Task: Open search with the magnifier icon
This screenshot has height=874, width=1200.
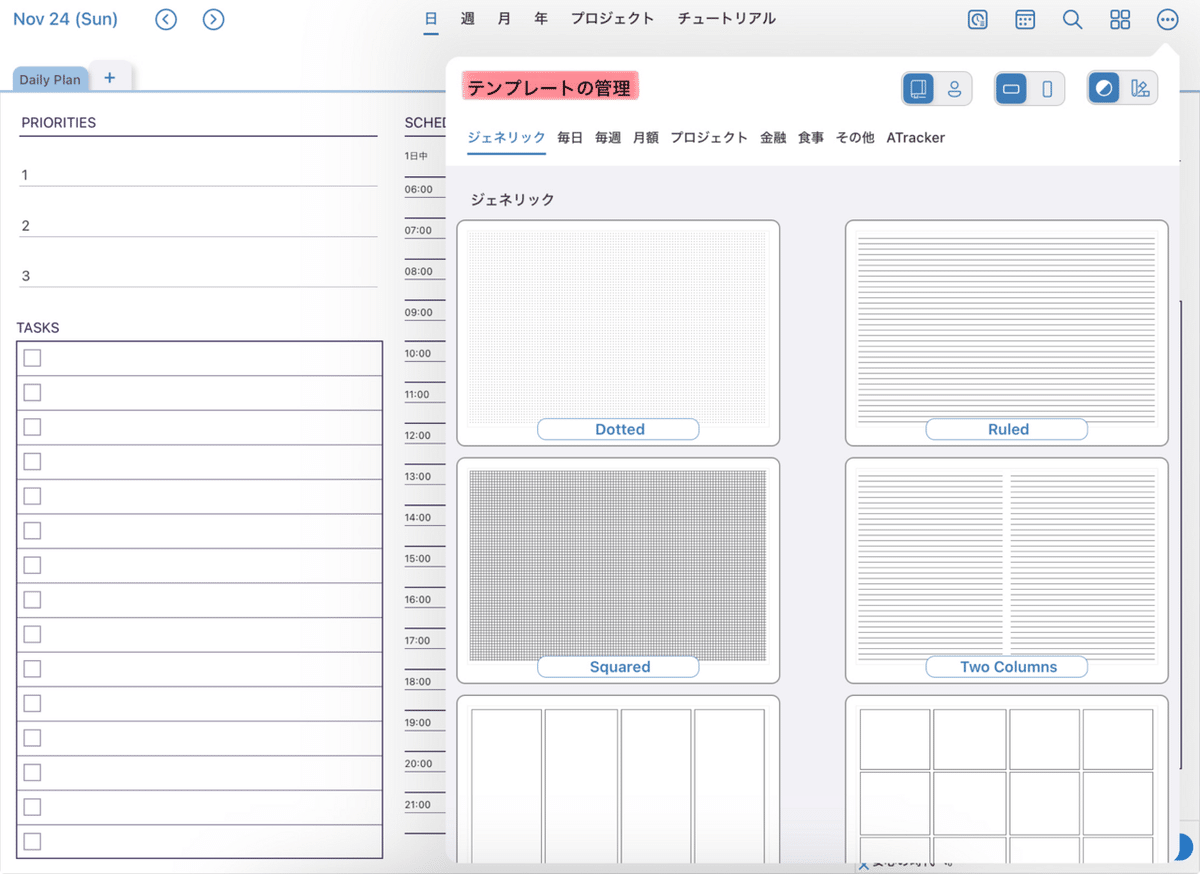Action: click(x=1072, y=20)
